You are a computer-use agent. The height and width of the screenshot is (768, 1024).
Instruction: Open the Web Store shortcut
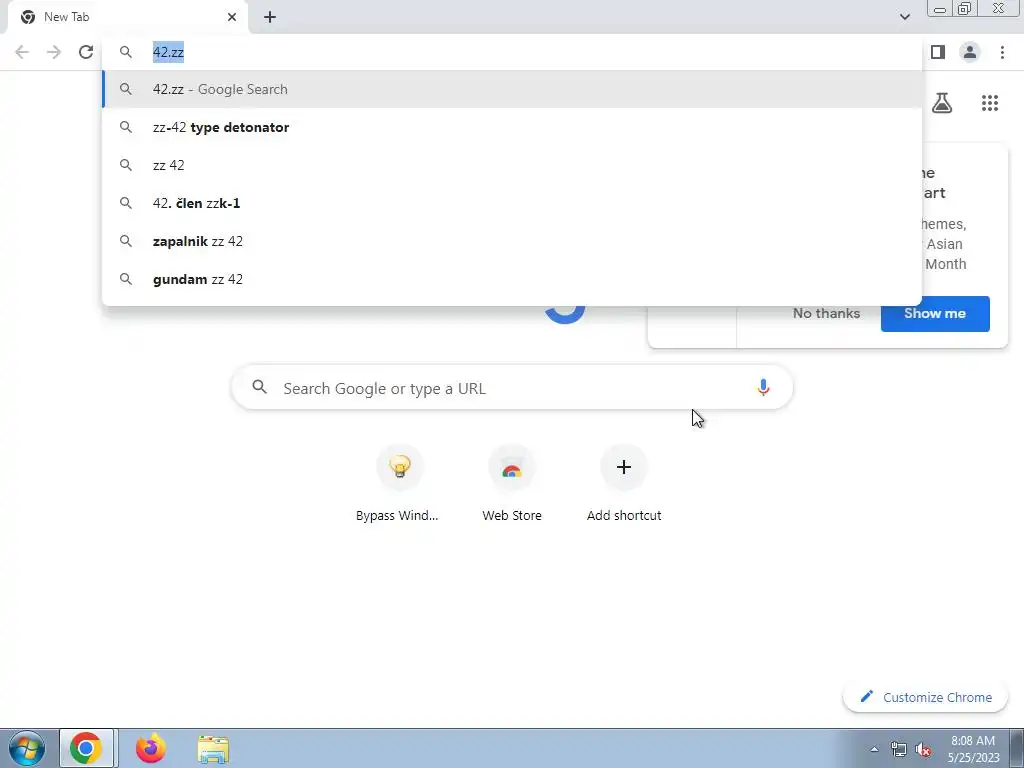tap(512, 485)
